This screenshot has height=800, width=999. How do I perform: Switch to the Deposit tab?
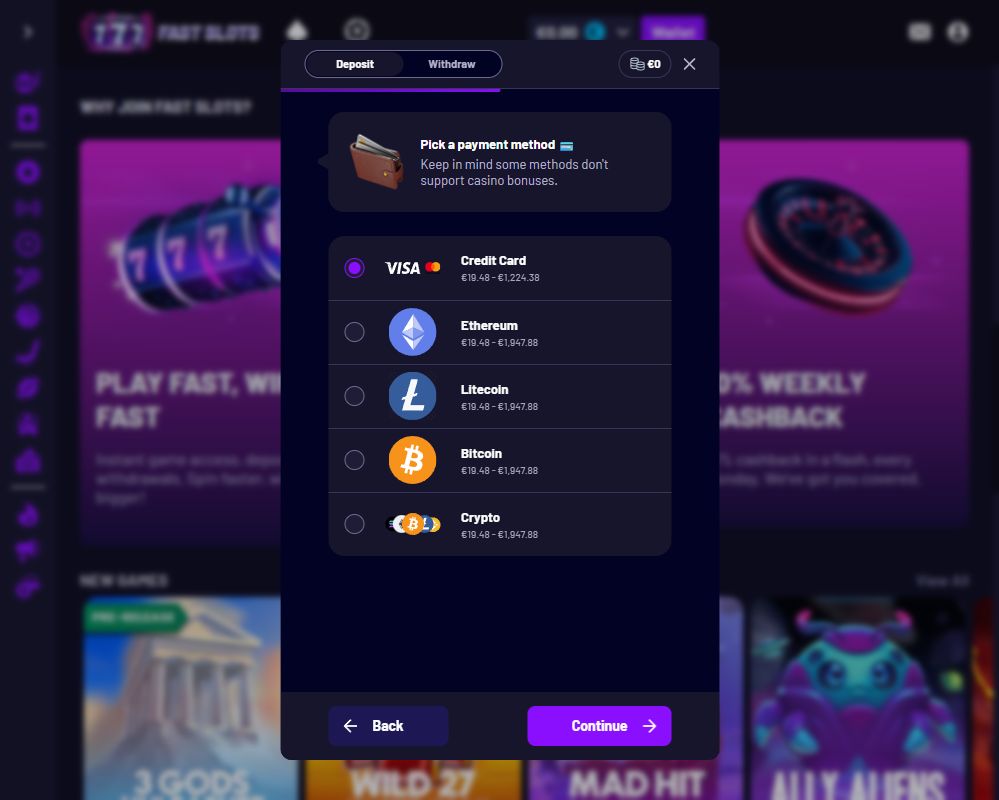355,64
